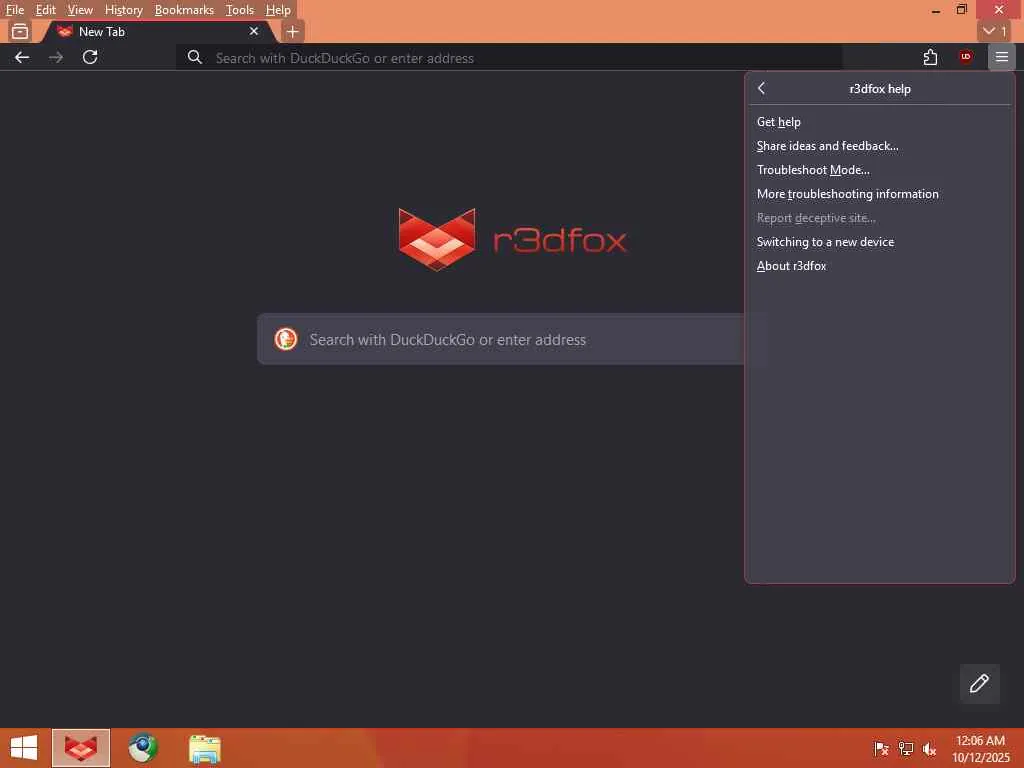Go back from r3dfox help submenu
The height and width of the screenshot is (768, 1024).
point(761,88)
